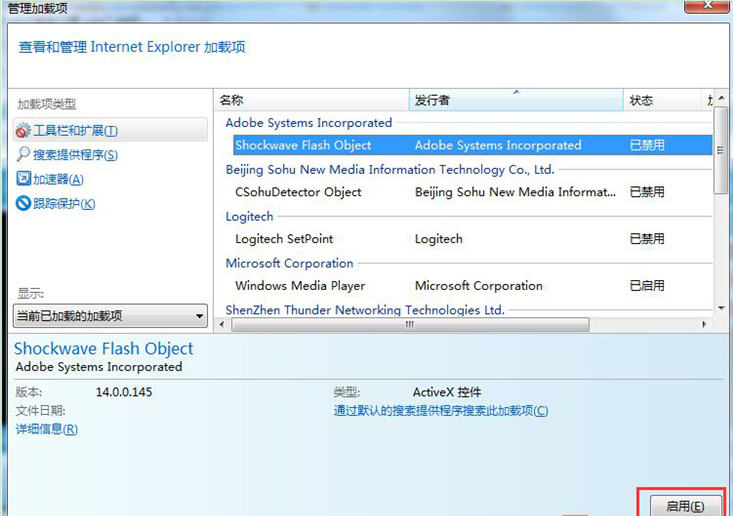Open the 详细信息(R) link

(47, 429)
